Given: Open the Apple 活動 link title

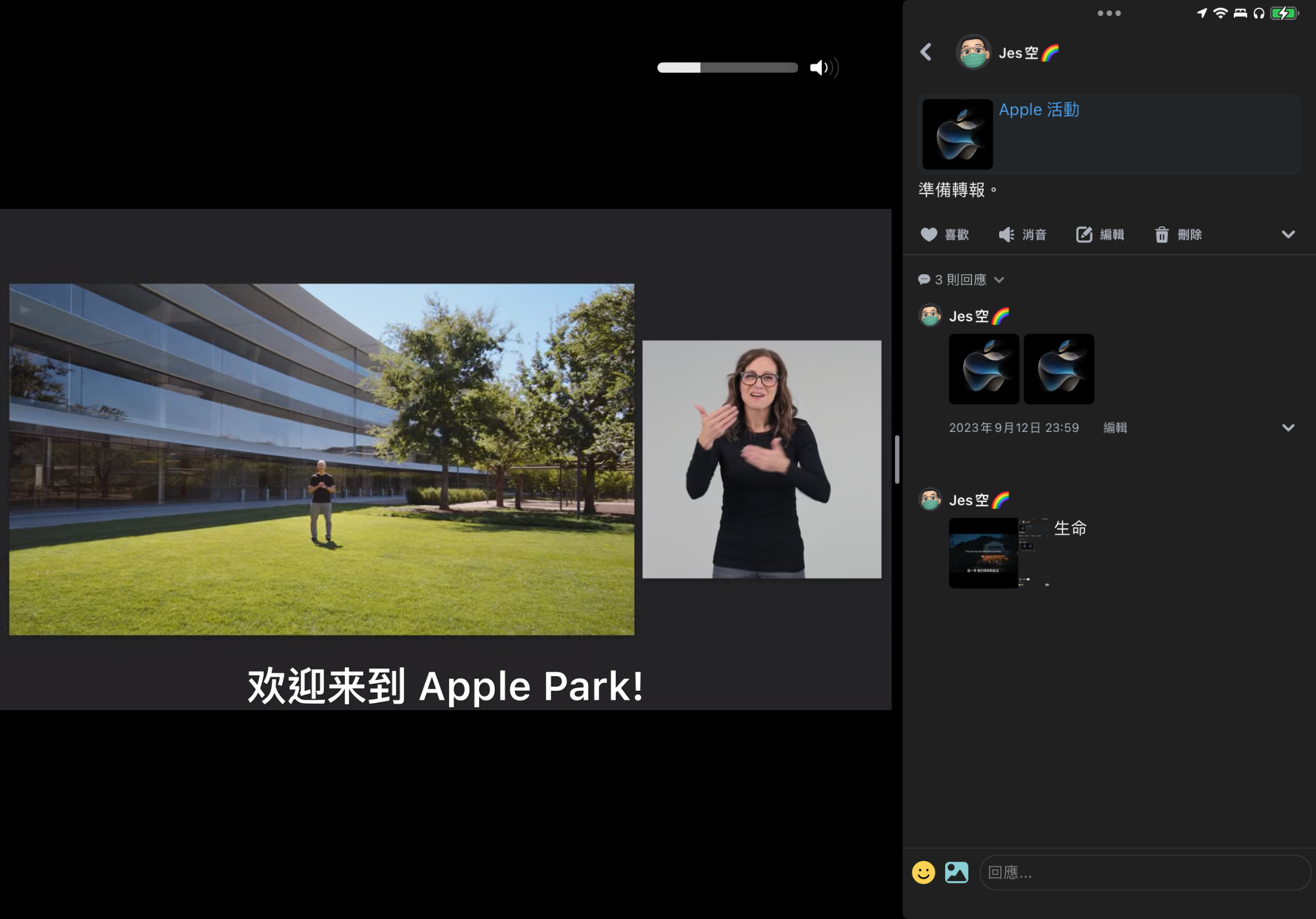Looking at the screenshot, I should click(1039, 110).
